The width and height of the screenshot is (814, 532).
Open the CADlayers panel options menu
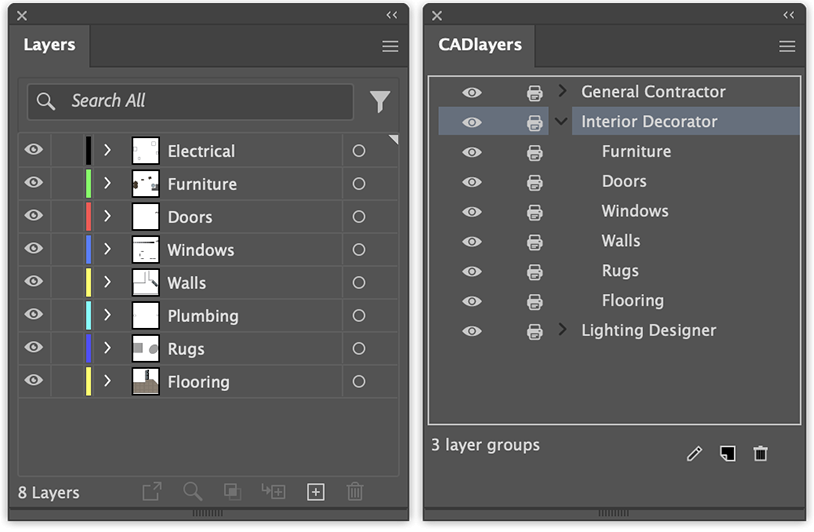pyautogui.click(x=787, y=46)
